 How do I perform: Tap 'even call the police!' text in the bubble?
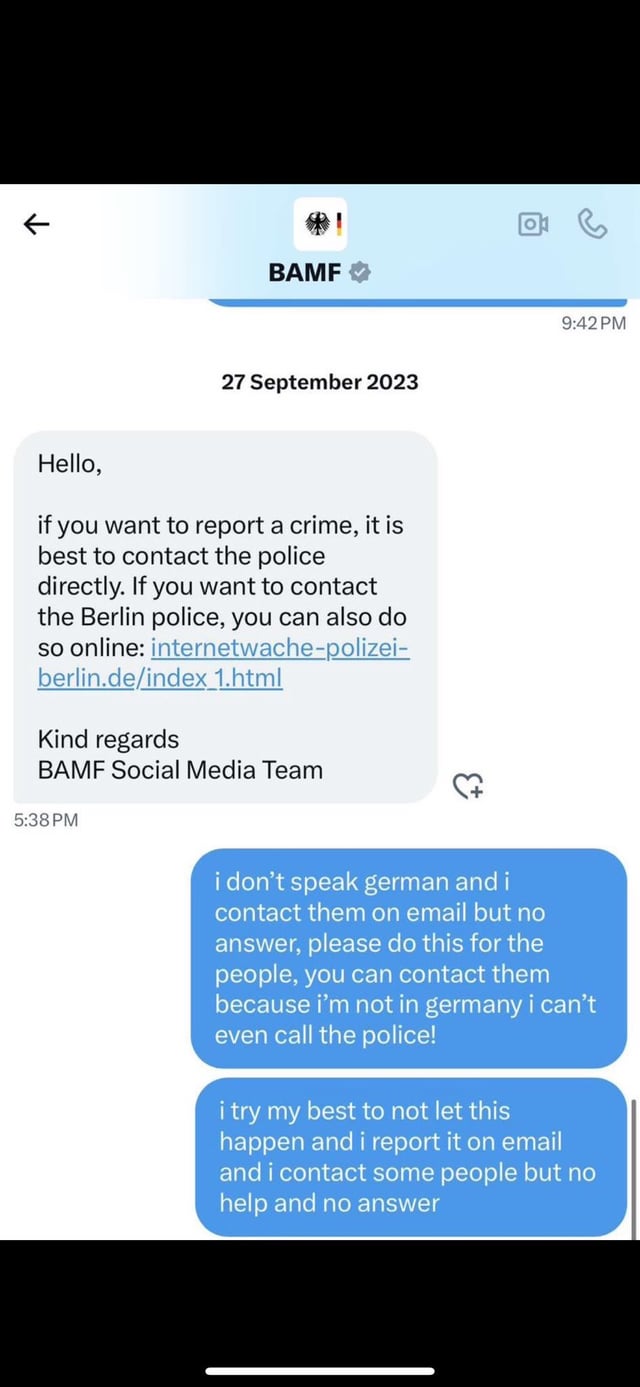click(x=325, y=1035)
